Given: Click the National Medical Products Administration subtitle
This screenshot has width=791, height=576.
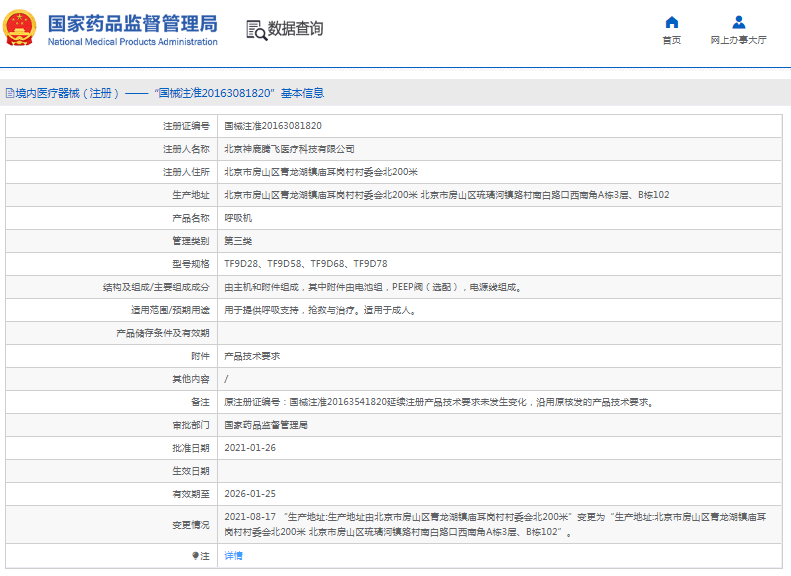Looking at the screenshot, I should click(x=132, y=42).
